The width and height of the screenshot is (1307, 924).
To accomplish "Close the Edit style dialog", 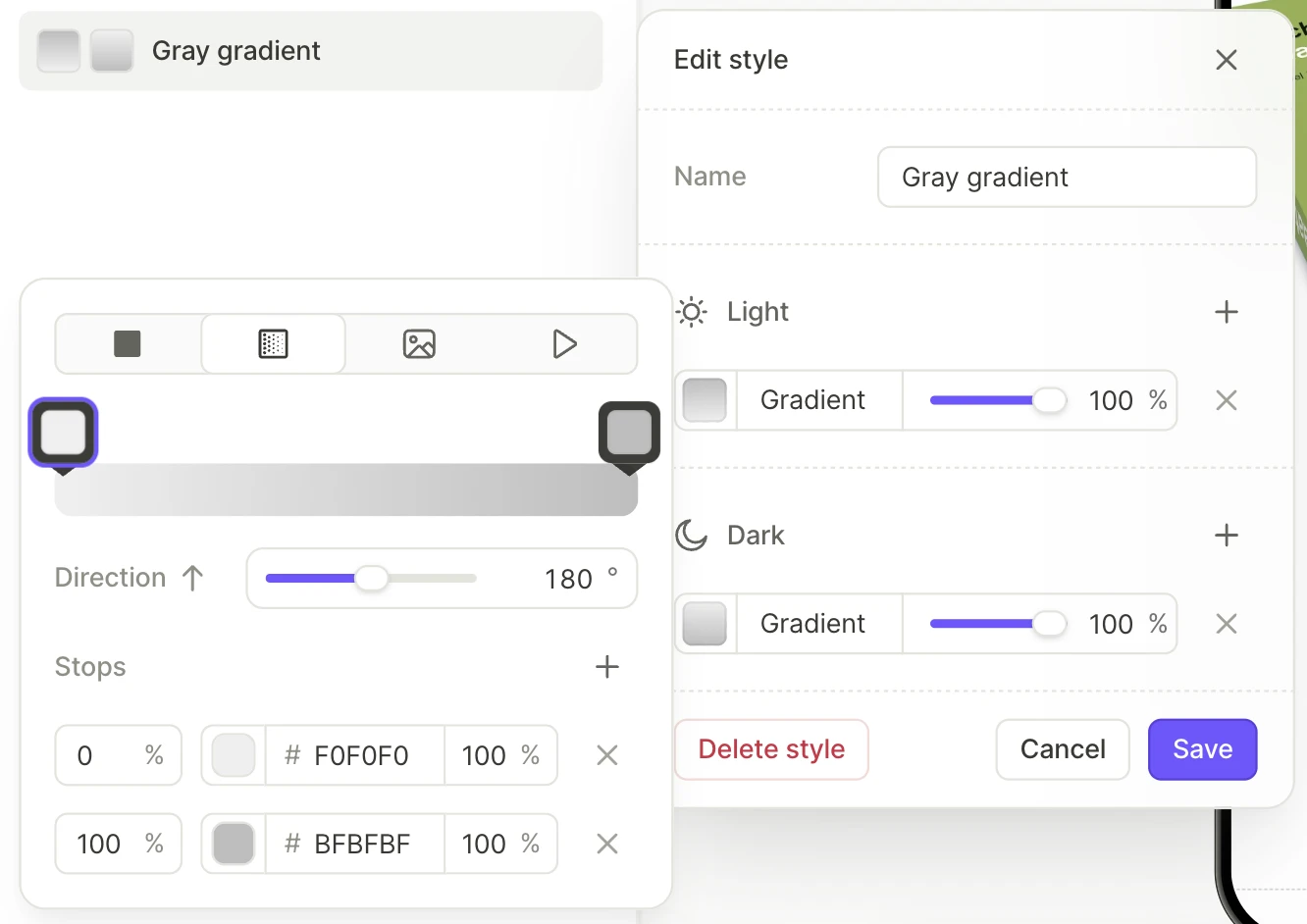I will (x=1227, y=60).
